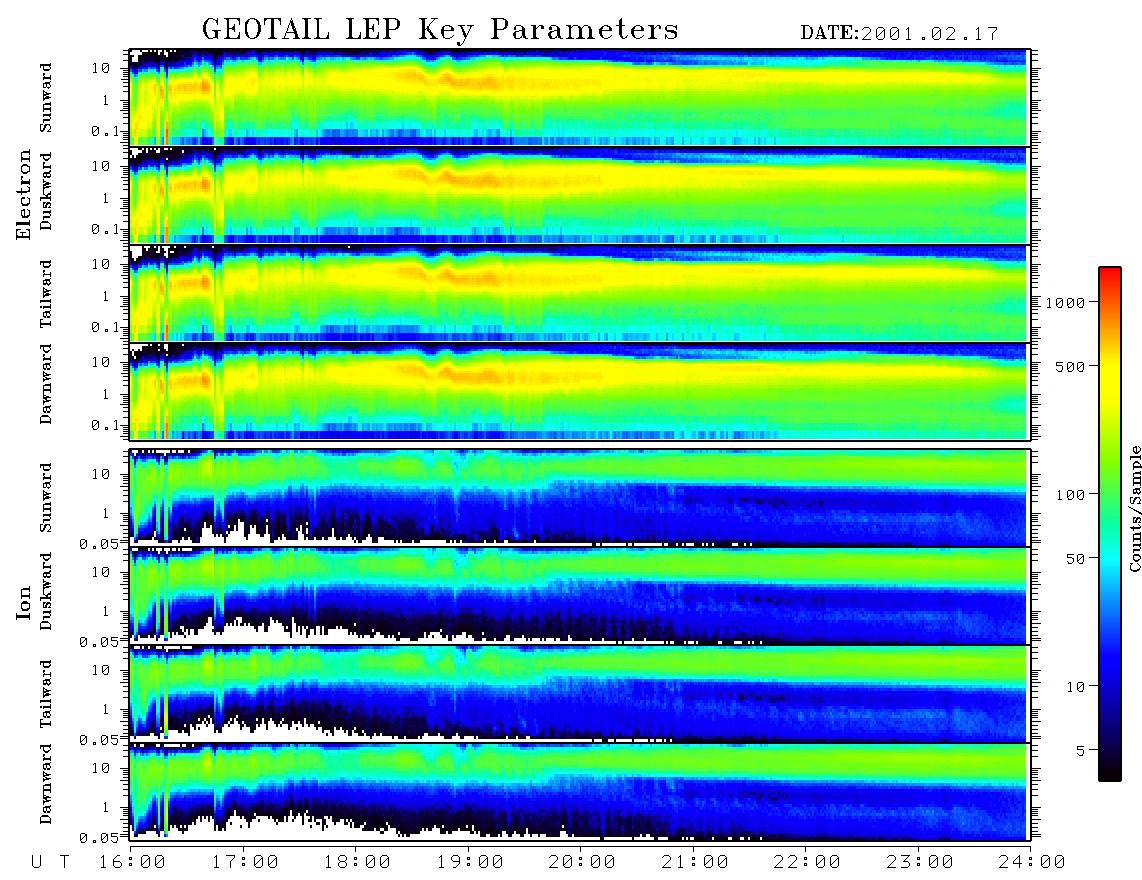
Task: Click the Electron 'Dawnward' panel label
Action: 46,384
